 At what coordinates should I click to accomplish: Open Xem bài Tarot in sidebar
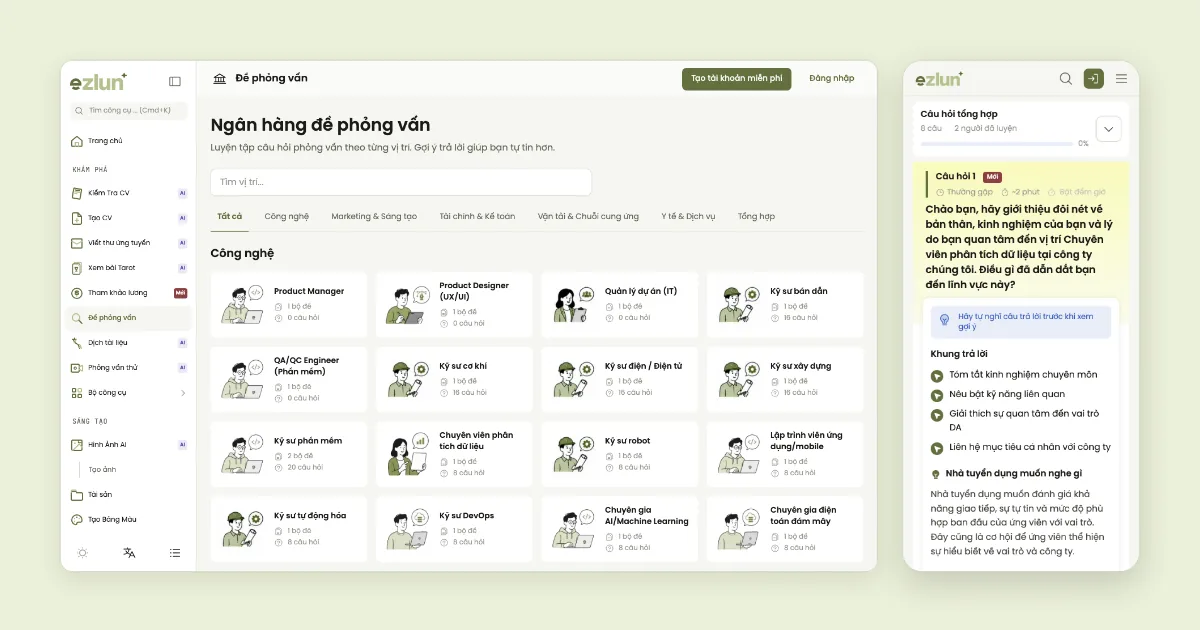point(128,268)
